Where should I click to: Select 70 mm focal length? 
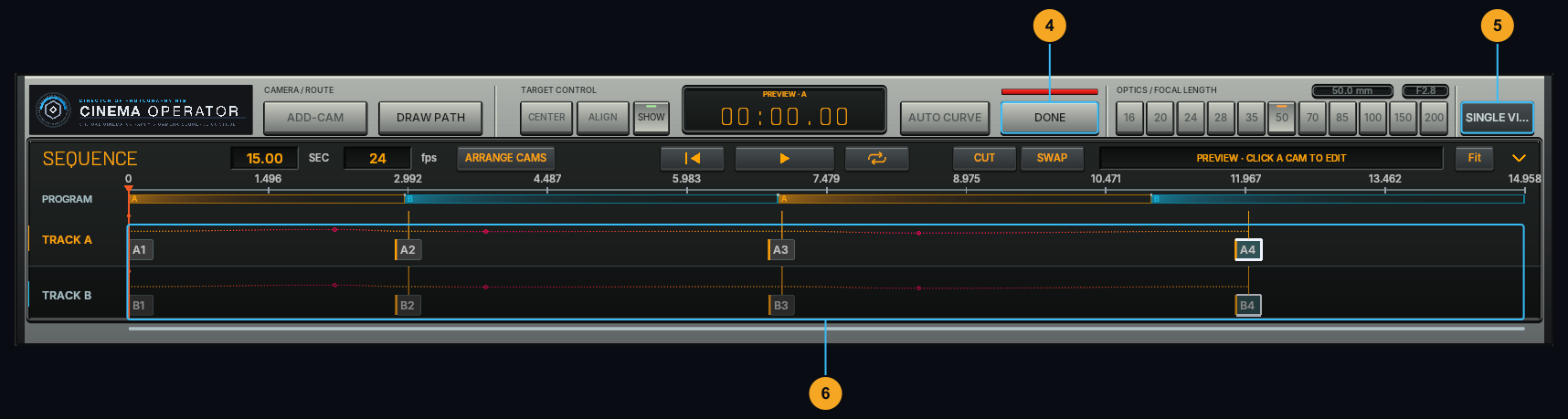pyautogui.click(x=1312, y=118)
